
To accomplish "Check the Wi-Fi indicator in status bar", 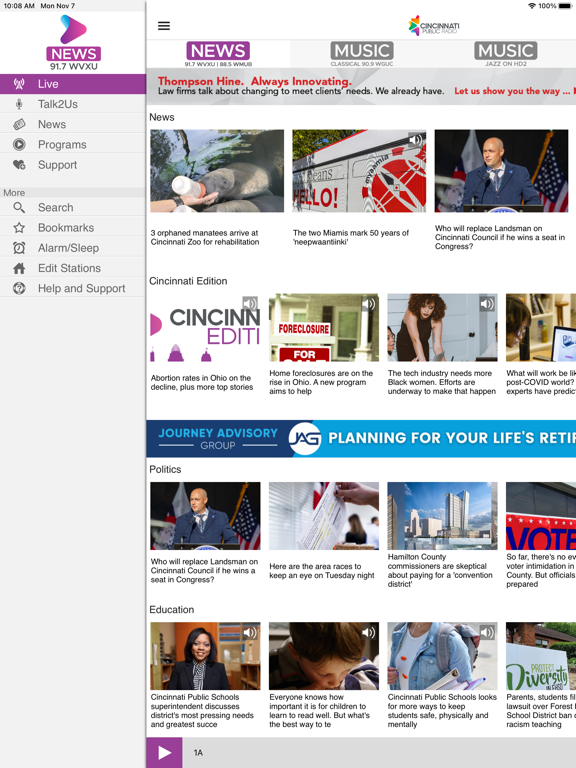I will pos(532,6).
